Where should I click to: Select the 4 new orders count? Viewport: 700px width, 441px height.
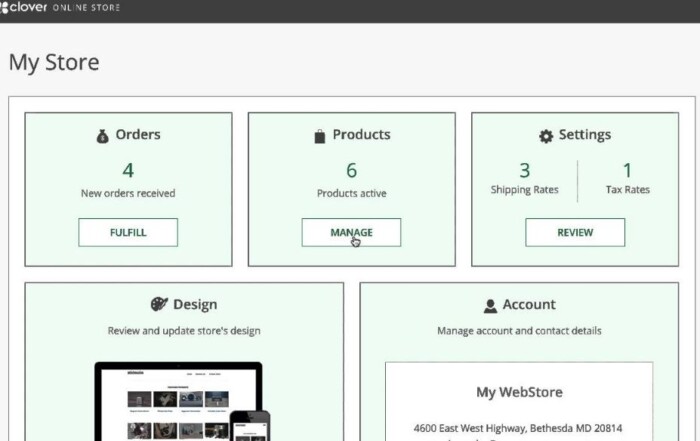(x=128, y=171)
